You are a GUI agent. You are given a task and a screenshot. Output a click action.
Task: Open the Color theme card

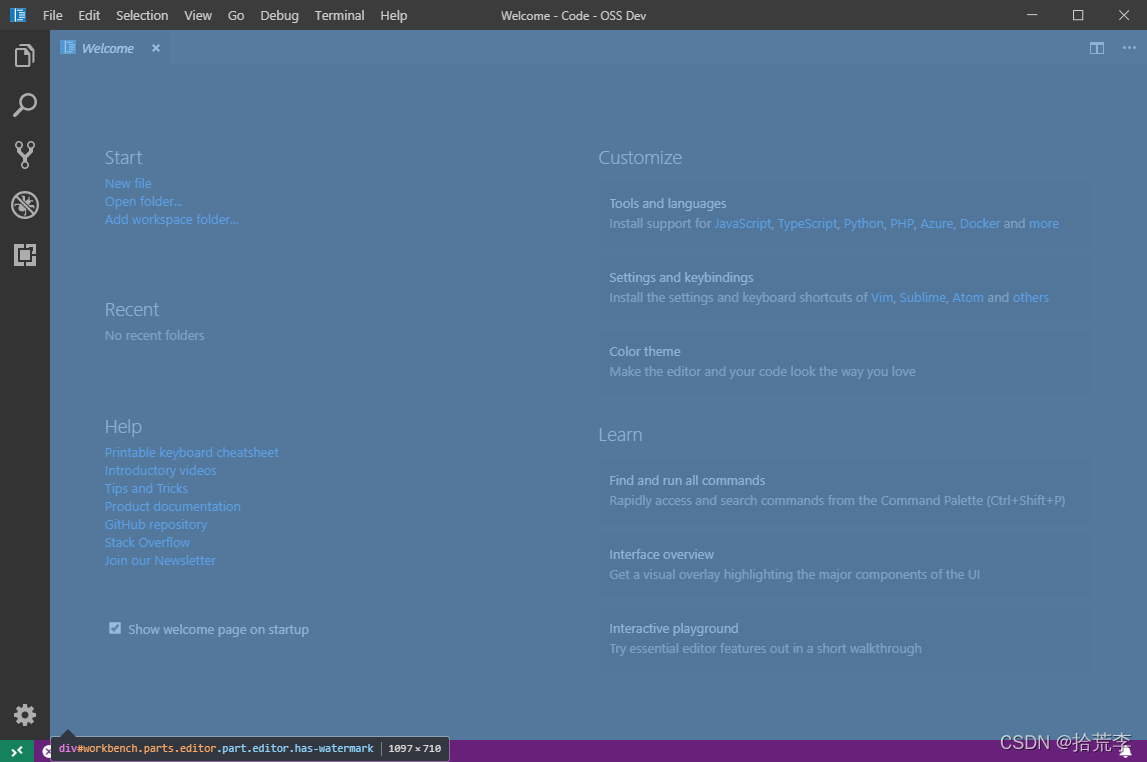846,362
